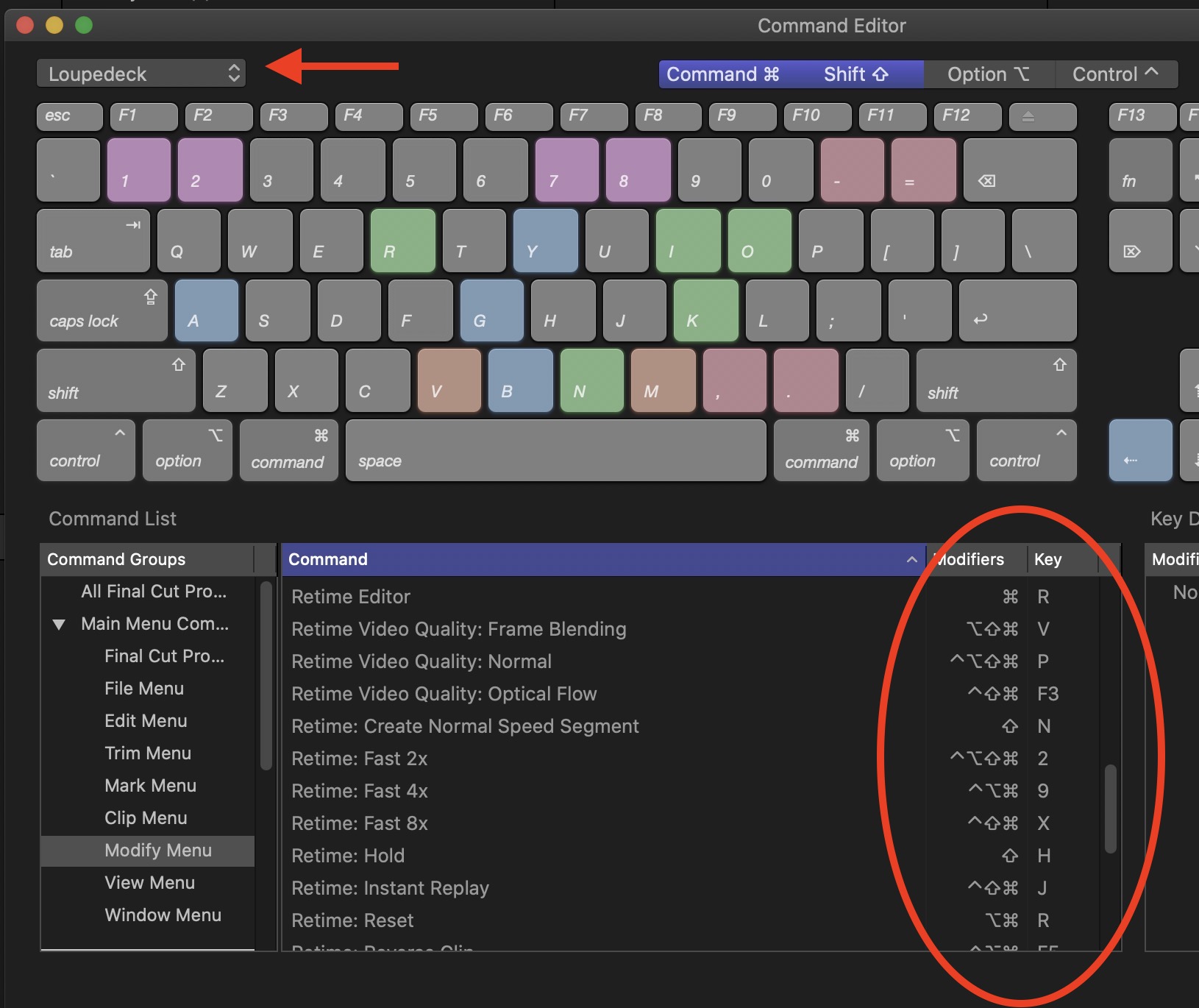Click the purple 1 key
Screen dimensions: 1199x1008
[138, 170]
